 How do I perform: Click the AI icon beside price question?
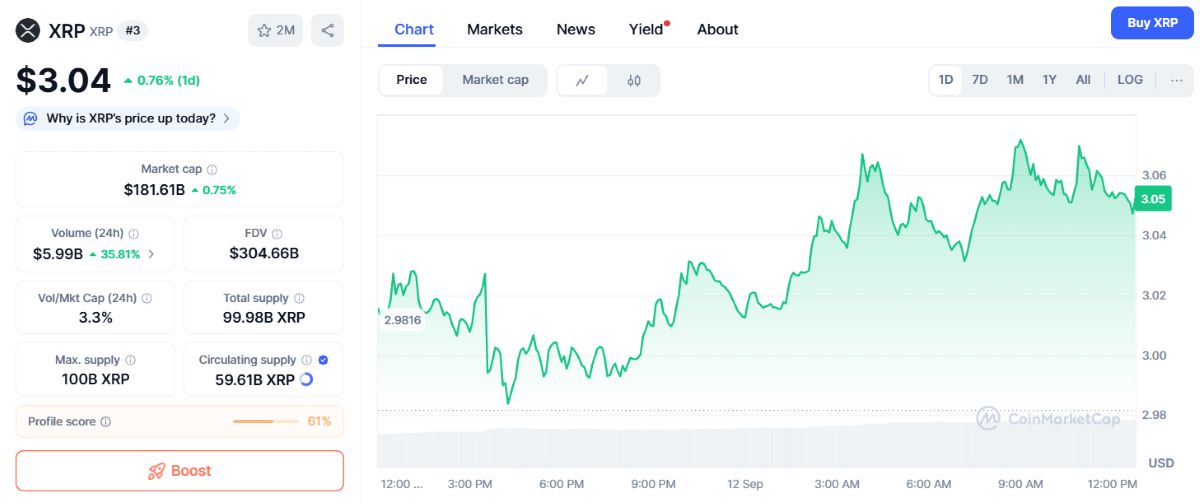click(x=31, y=118)
